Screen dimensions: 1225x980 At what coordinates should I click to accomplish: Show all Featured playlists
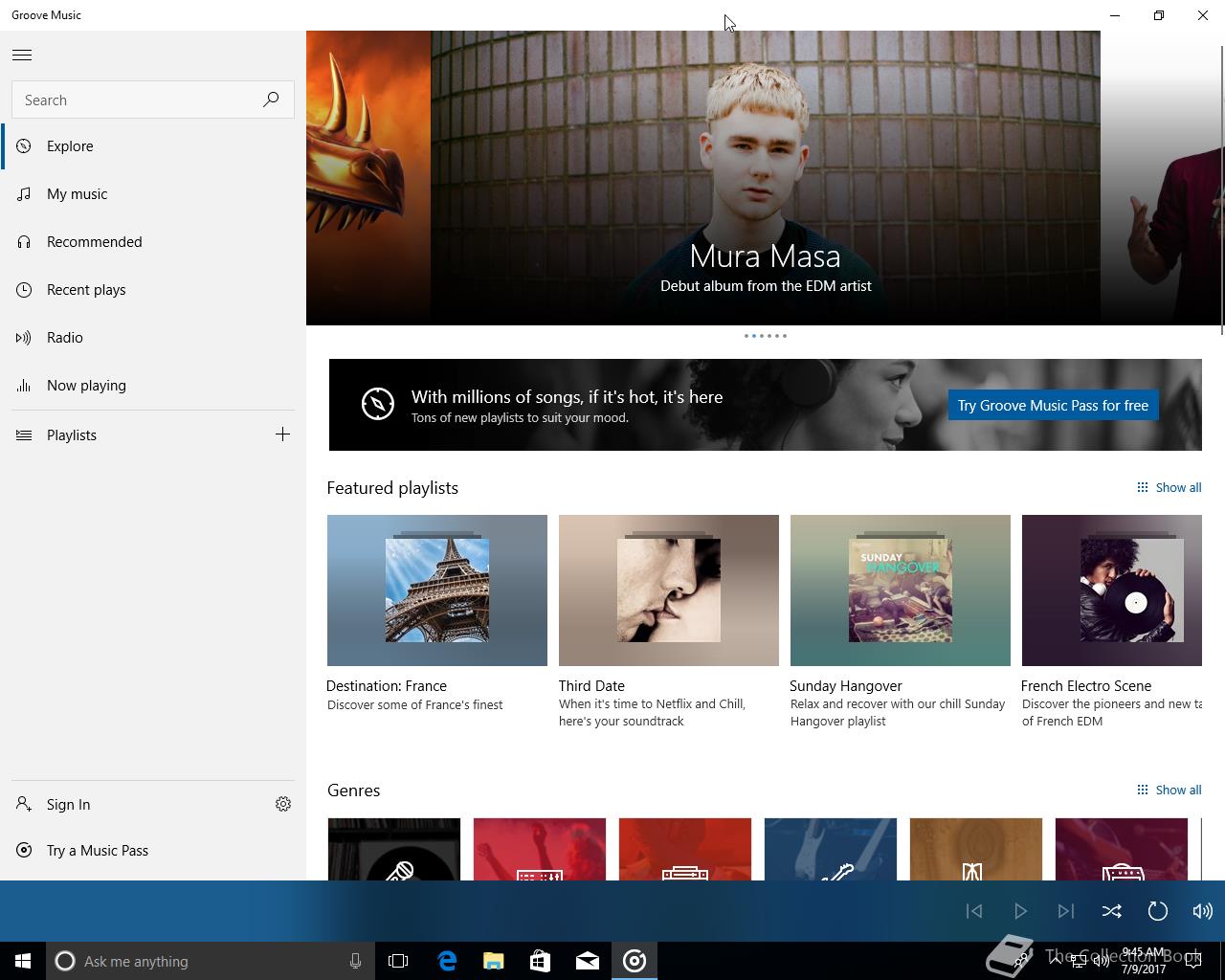click(x=1169, y=488)
